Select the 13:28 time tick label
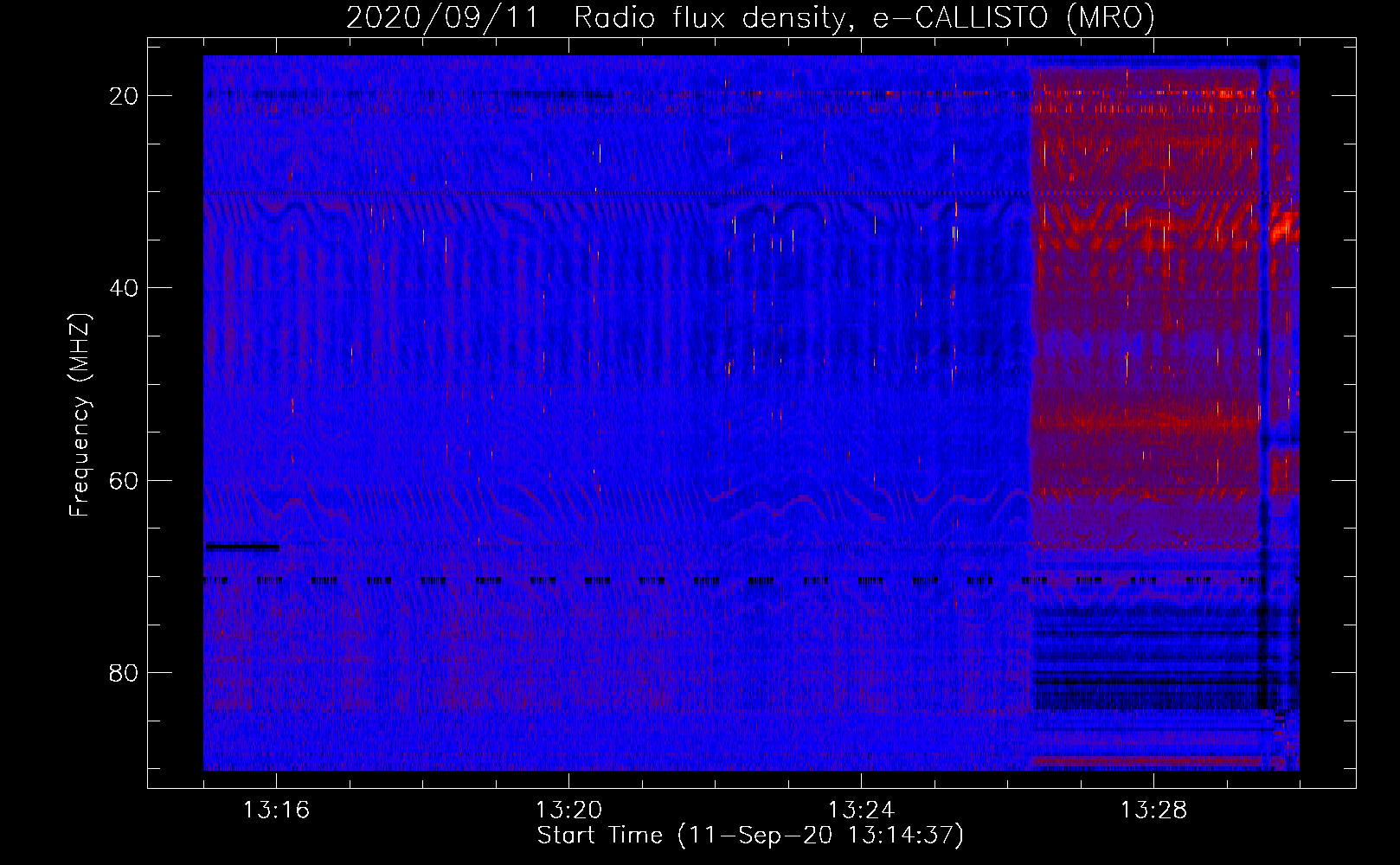 tap(1153, 811)
